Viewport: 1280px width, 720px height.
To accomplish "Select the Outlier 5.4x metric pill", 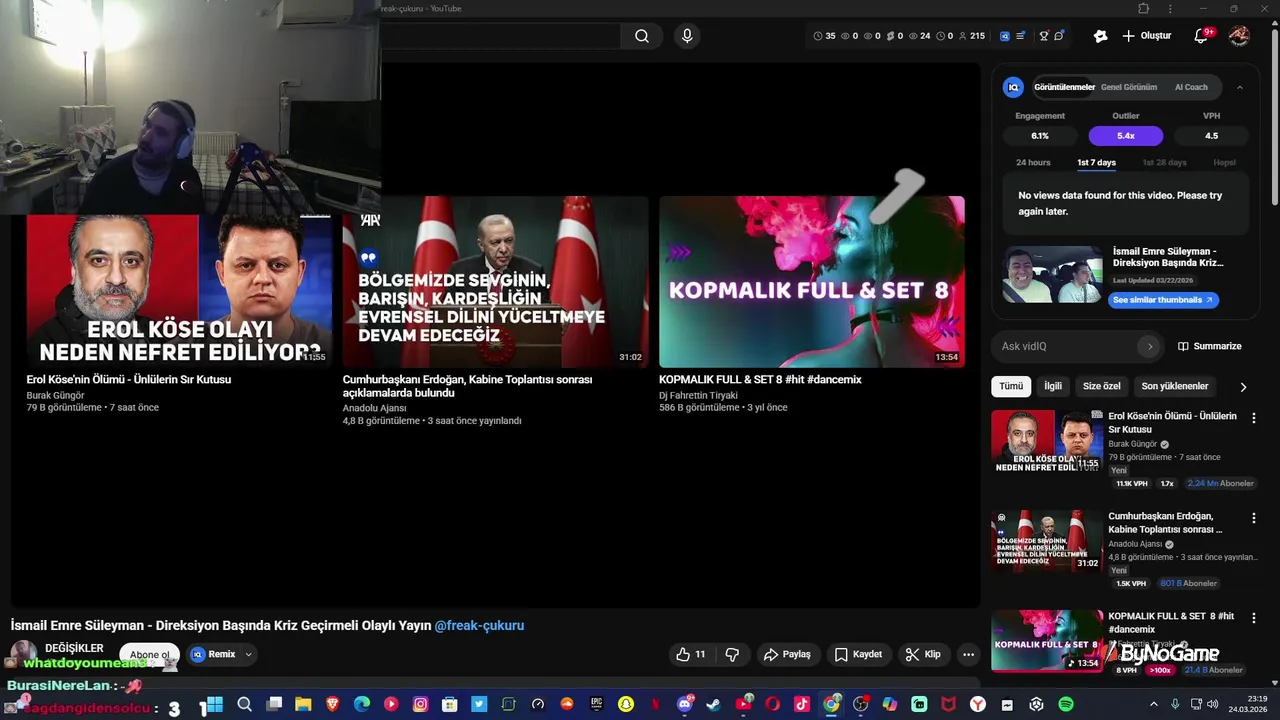I will click(1126, 136).
